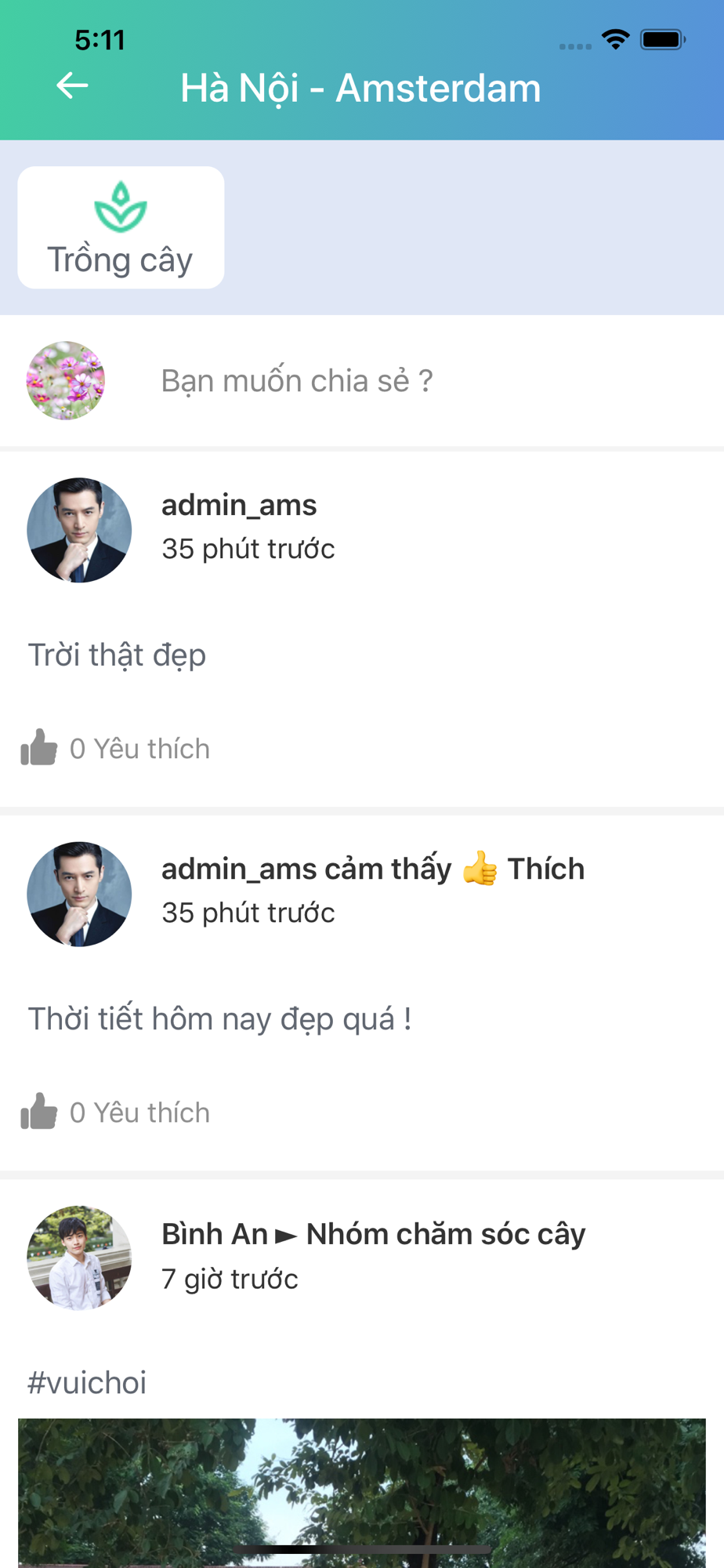Tap the Hà Nội - Amsterdam title
The height and width of the screenshot is (1568, 724).
(360, 88)
